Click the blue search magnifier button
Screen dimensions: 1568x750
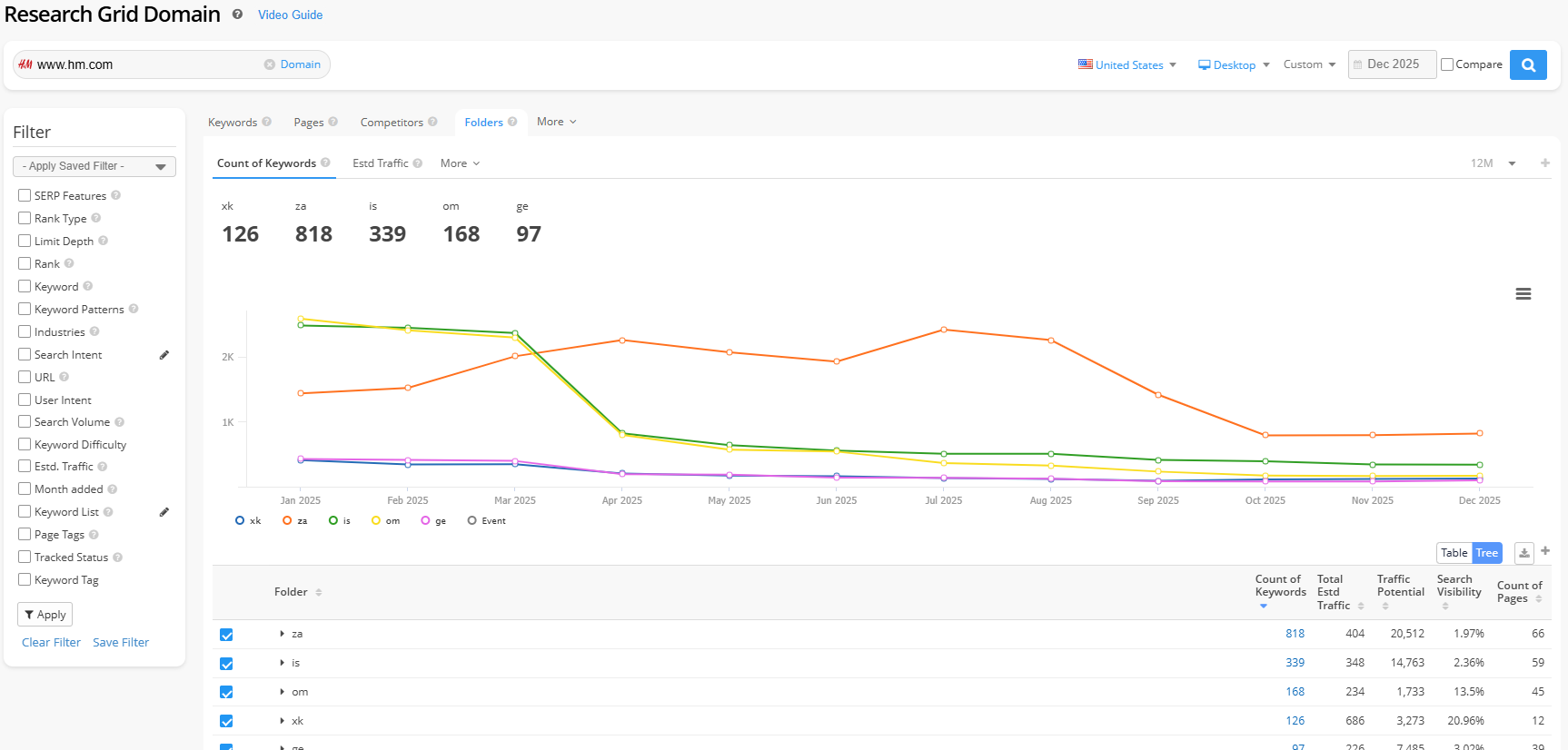point(1528,64)
